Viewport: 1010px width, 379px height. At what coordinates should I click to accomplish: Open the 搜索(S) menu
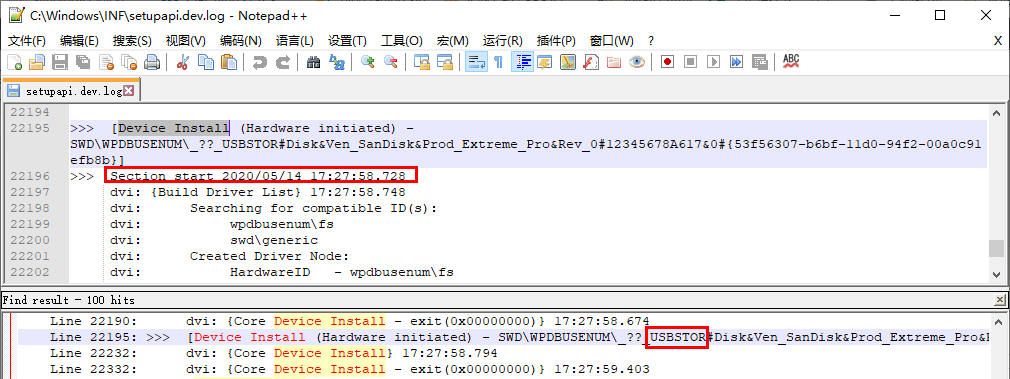pyautogui.click(x=132, y=41)
